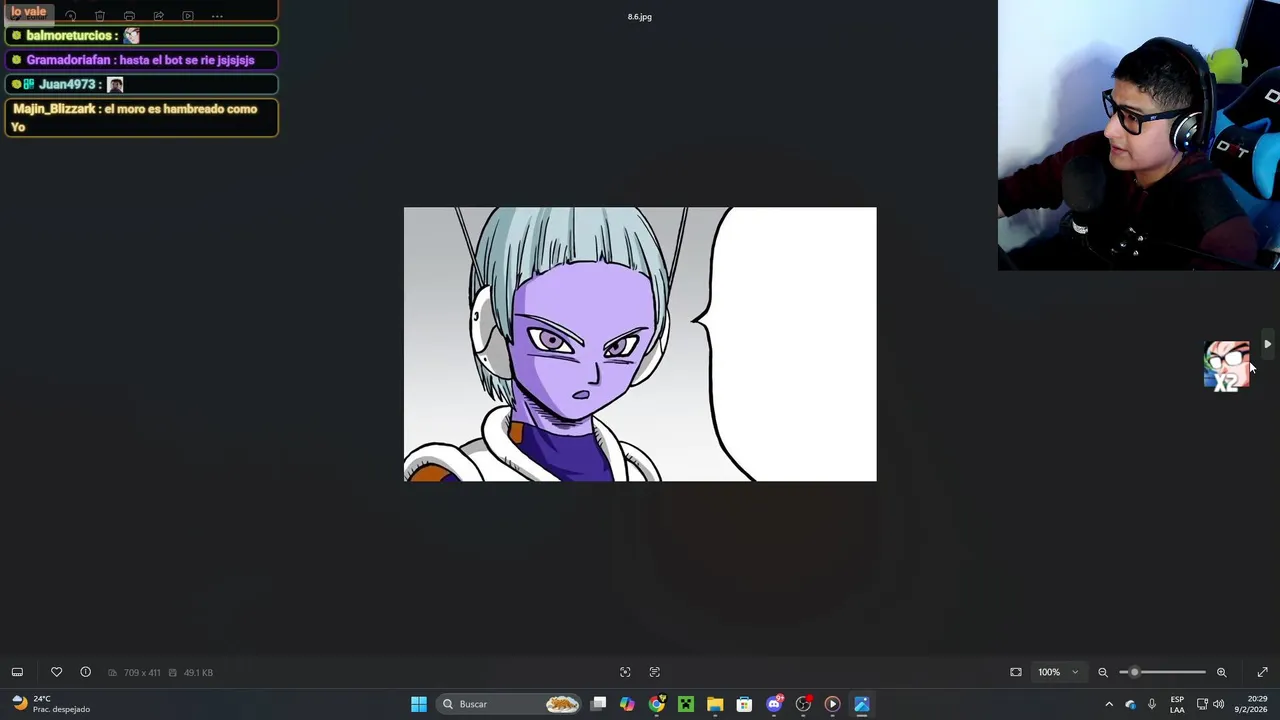Click the visual search icon in bottom bar
Viewport: 1280px width, 720px height.
pyautogui.click(x=625, y=672)
